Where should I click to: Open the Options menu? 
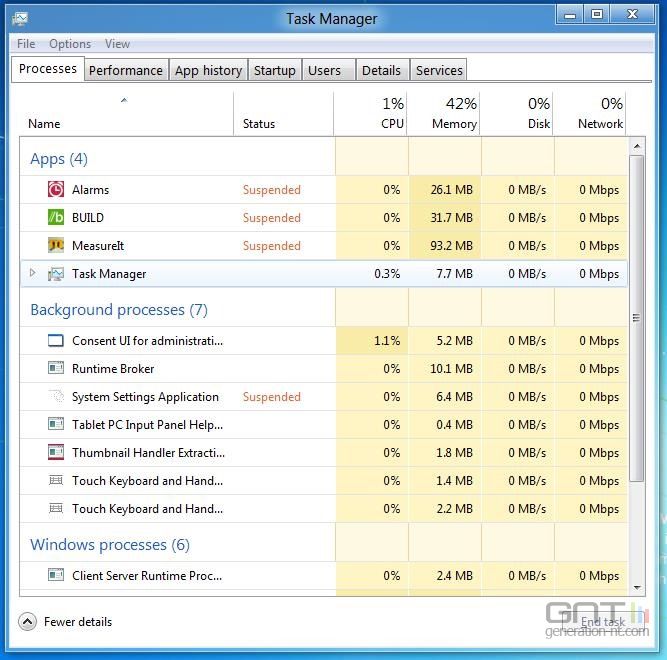coord(70,44)
